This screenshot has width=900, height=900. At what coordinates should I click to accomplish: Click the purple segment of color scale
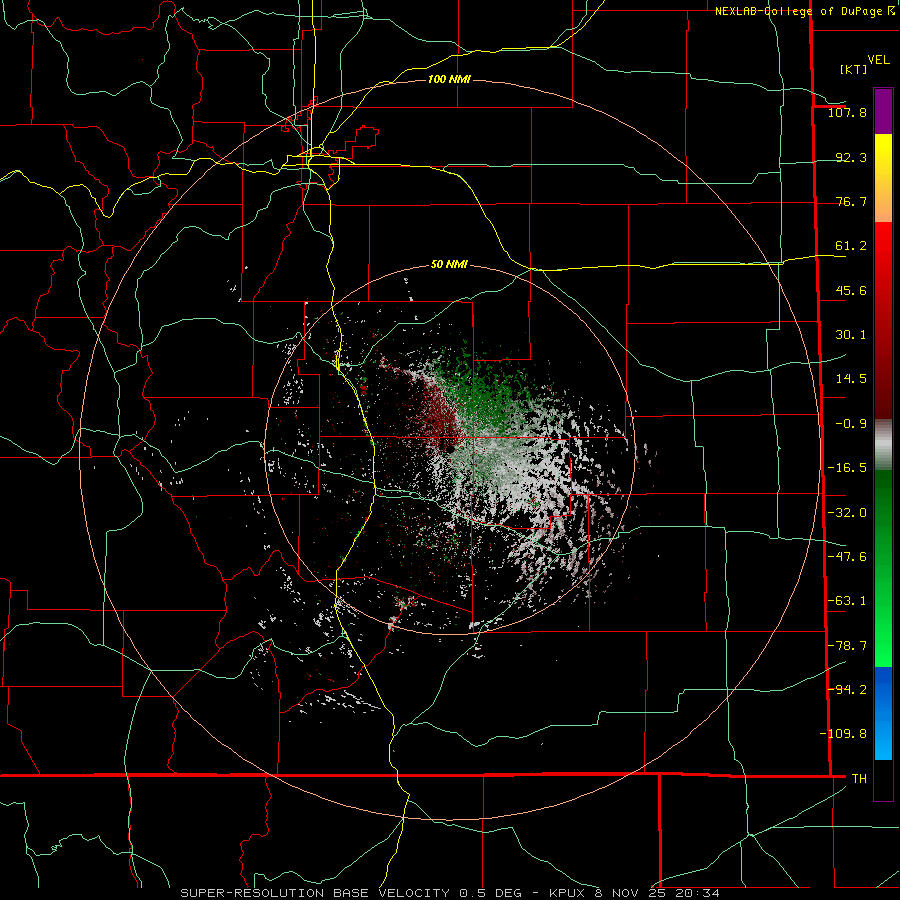(883, 111)
